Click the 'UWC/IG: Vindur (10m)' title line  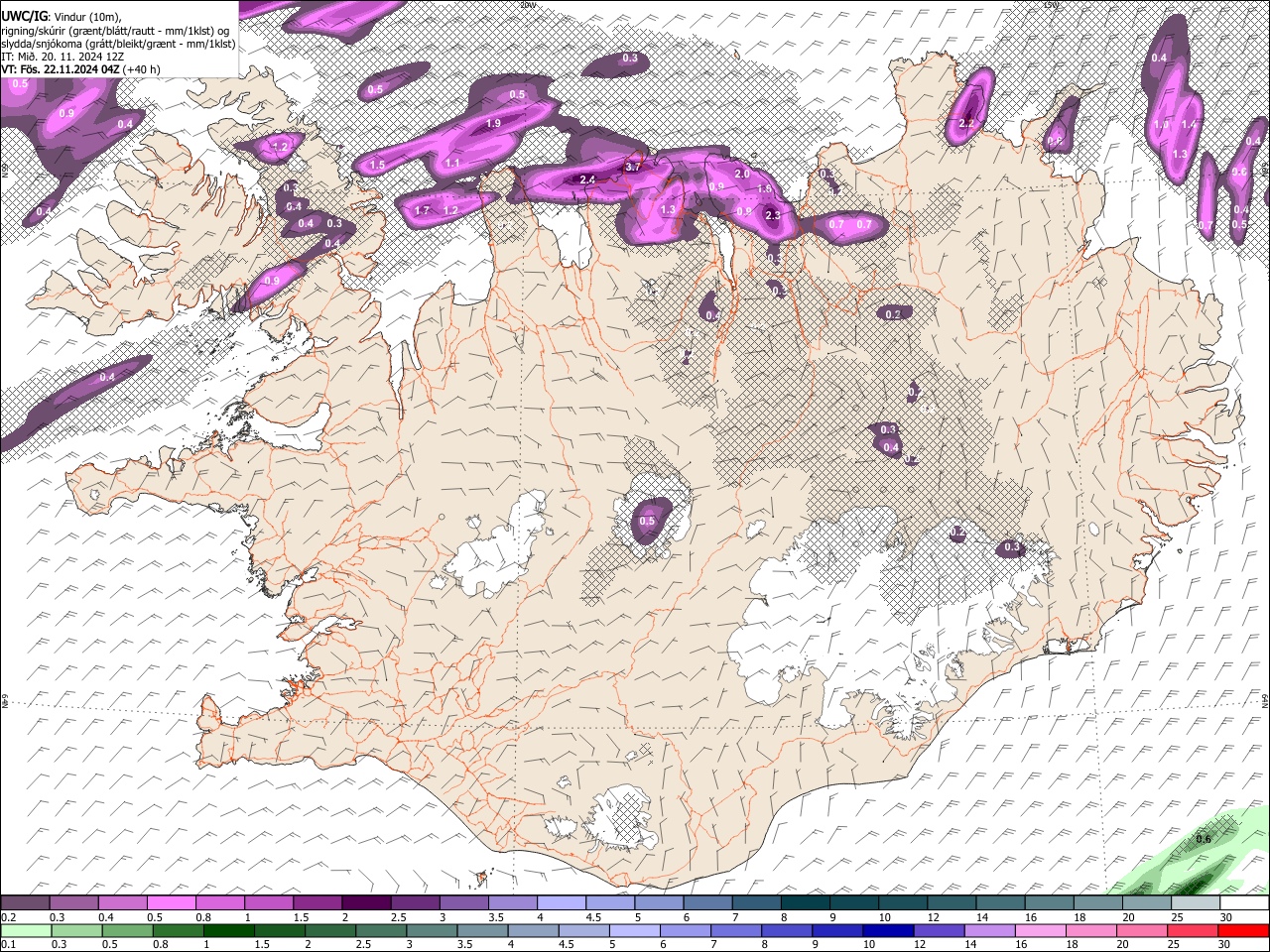tap(61, 16)
